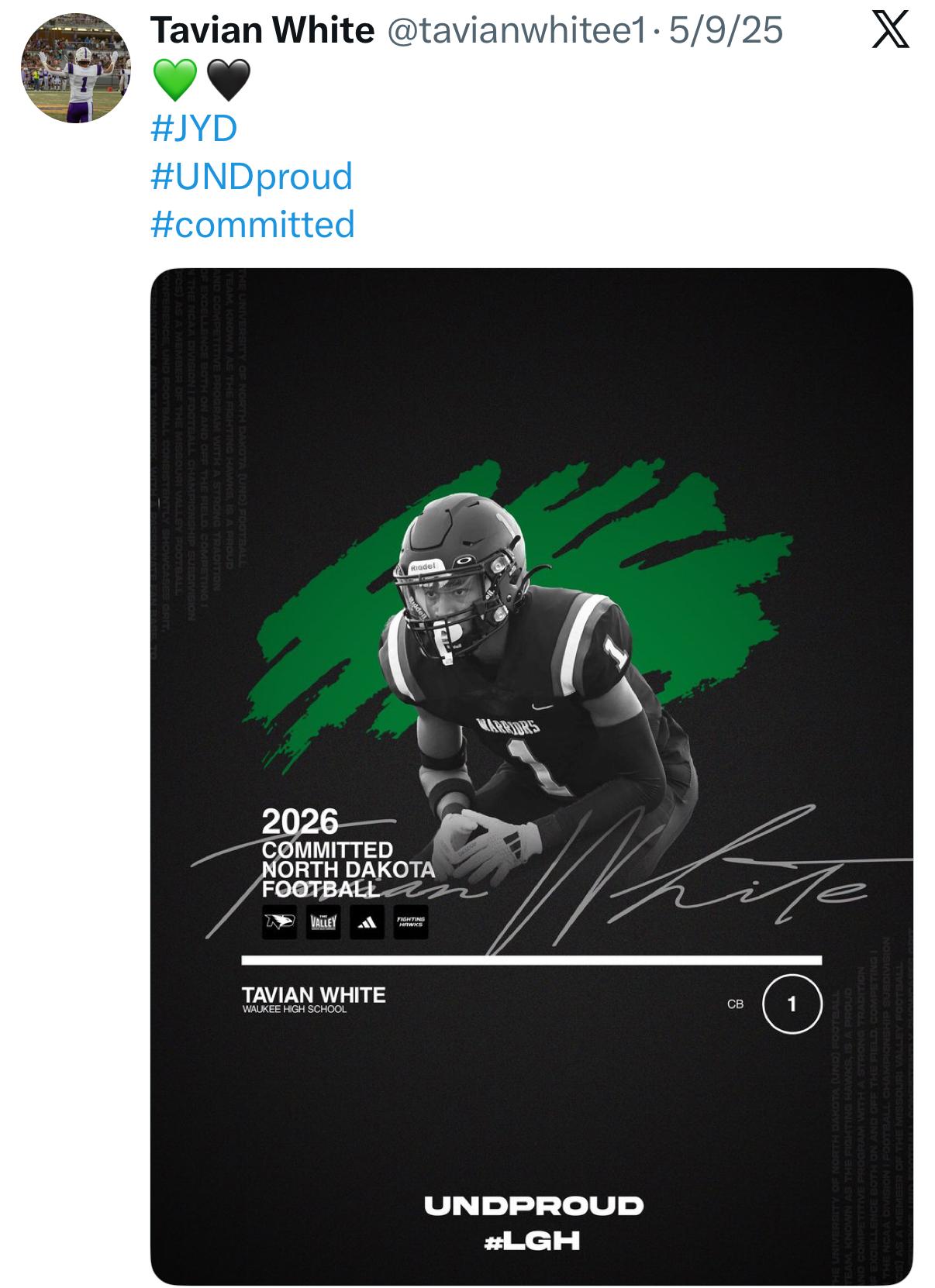Click the black heart emoji
Viewport: 935px width, 1288px height.
point(229,80)
